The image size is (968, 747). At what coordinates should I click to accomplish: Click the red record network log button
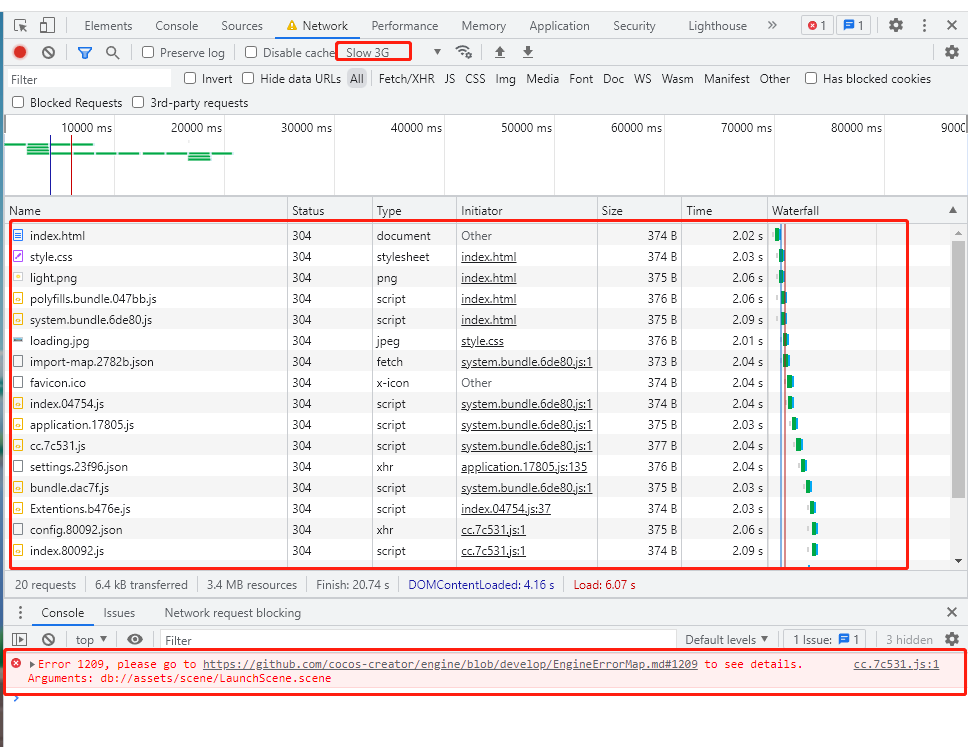click(20, 52)
